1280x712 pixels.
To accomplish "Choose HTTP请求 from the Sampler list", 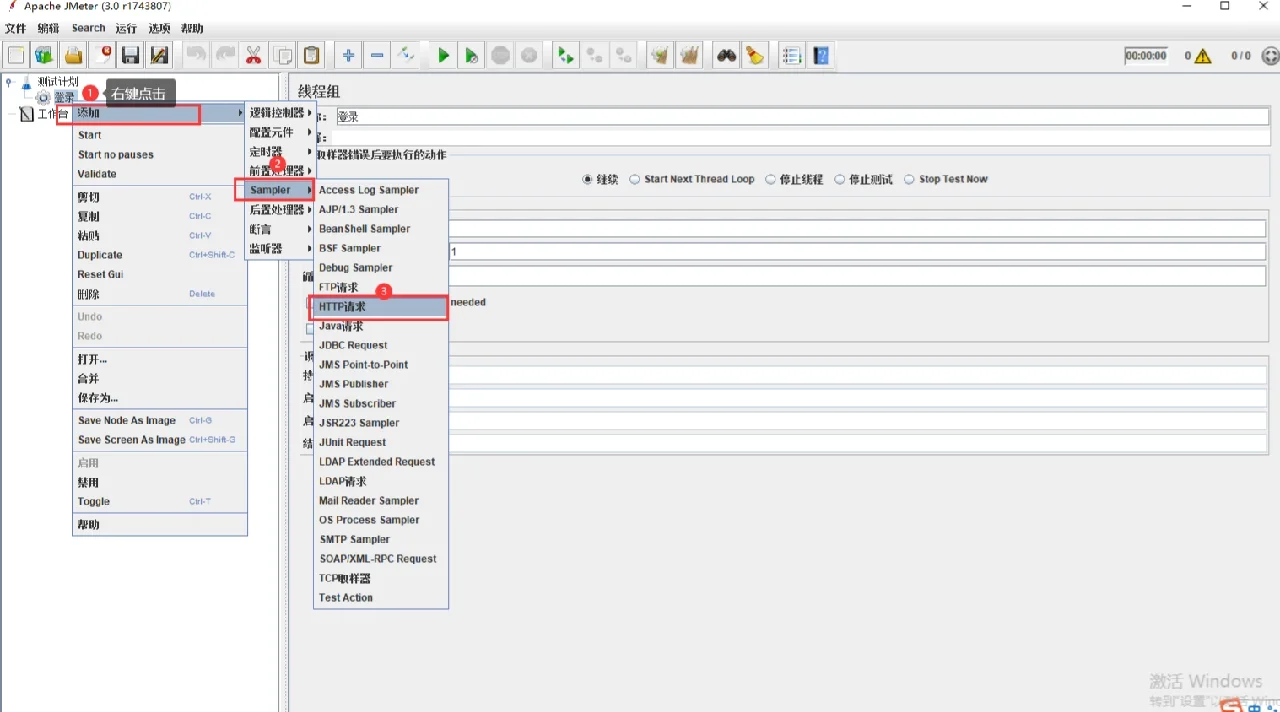I will point(381,307).
